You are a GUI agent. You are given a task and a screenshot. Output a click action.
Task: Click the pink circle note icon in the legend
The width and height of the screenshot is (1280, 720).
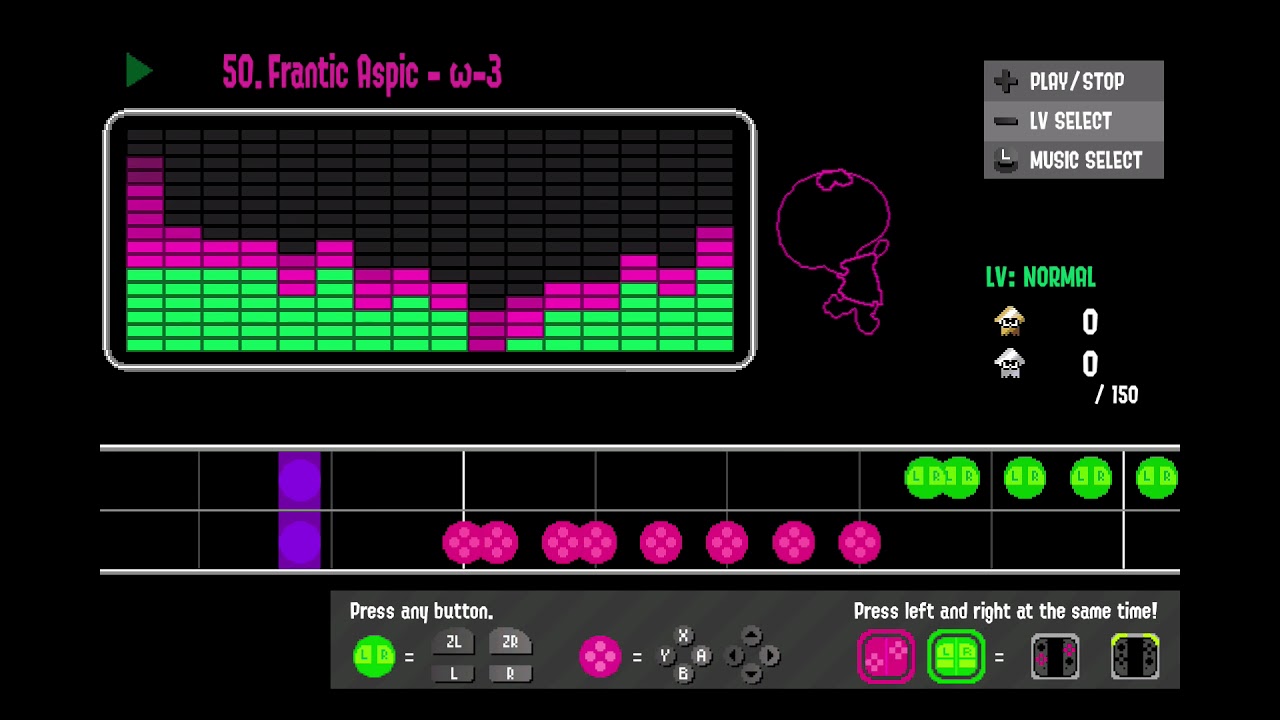600,657
